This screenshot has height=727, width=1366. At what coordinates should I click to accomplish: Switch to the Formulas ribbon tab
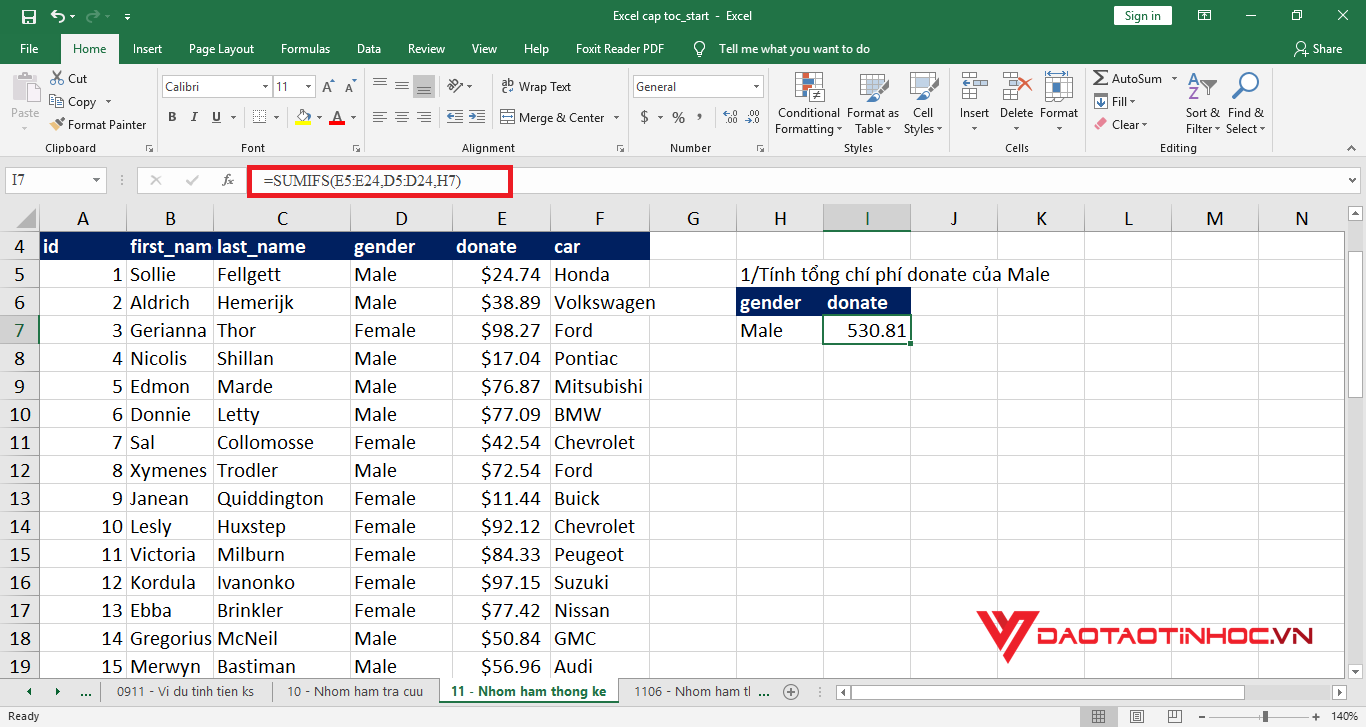[305, 48]
